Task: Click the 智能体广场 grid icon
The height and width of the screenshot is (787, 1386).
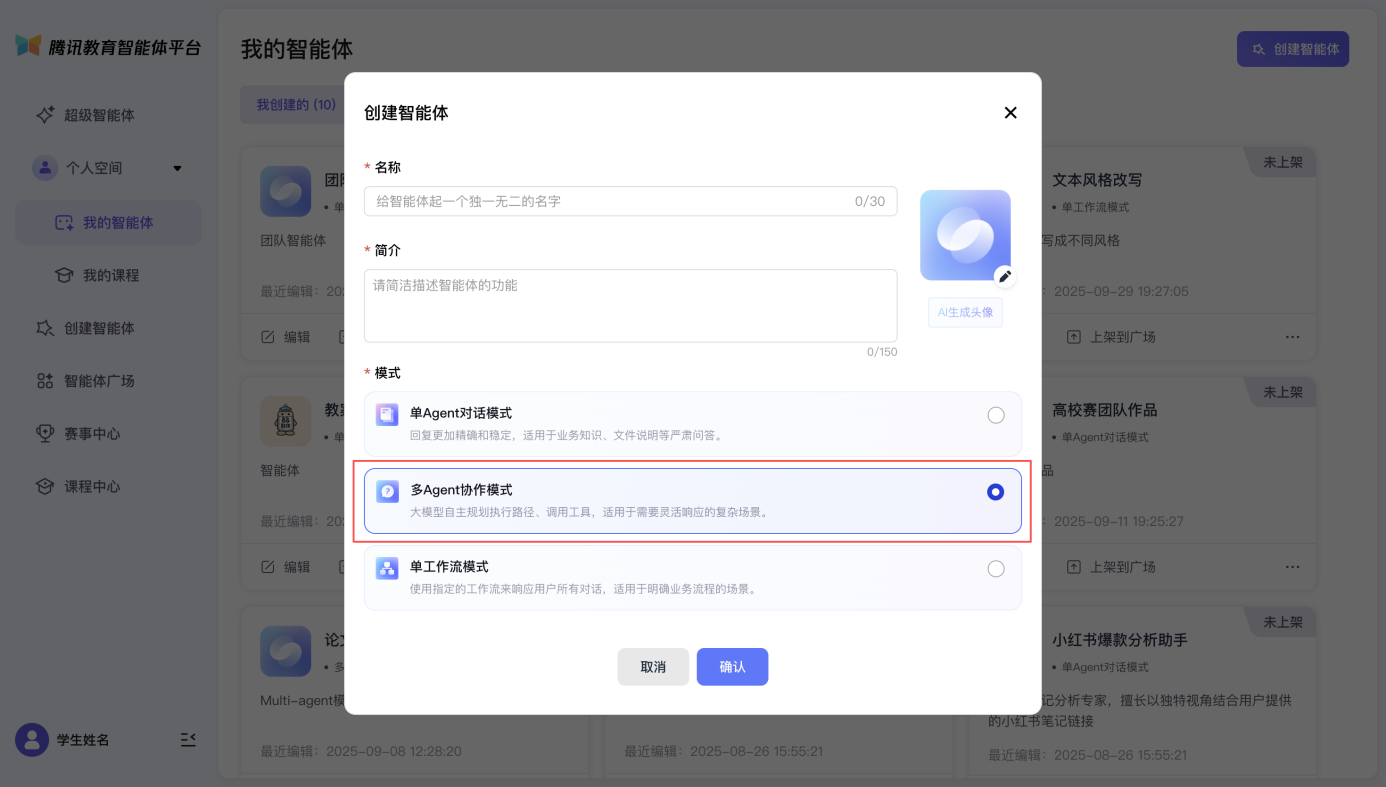Action: click(x=45, y=381)
